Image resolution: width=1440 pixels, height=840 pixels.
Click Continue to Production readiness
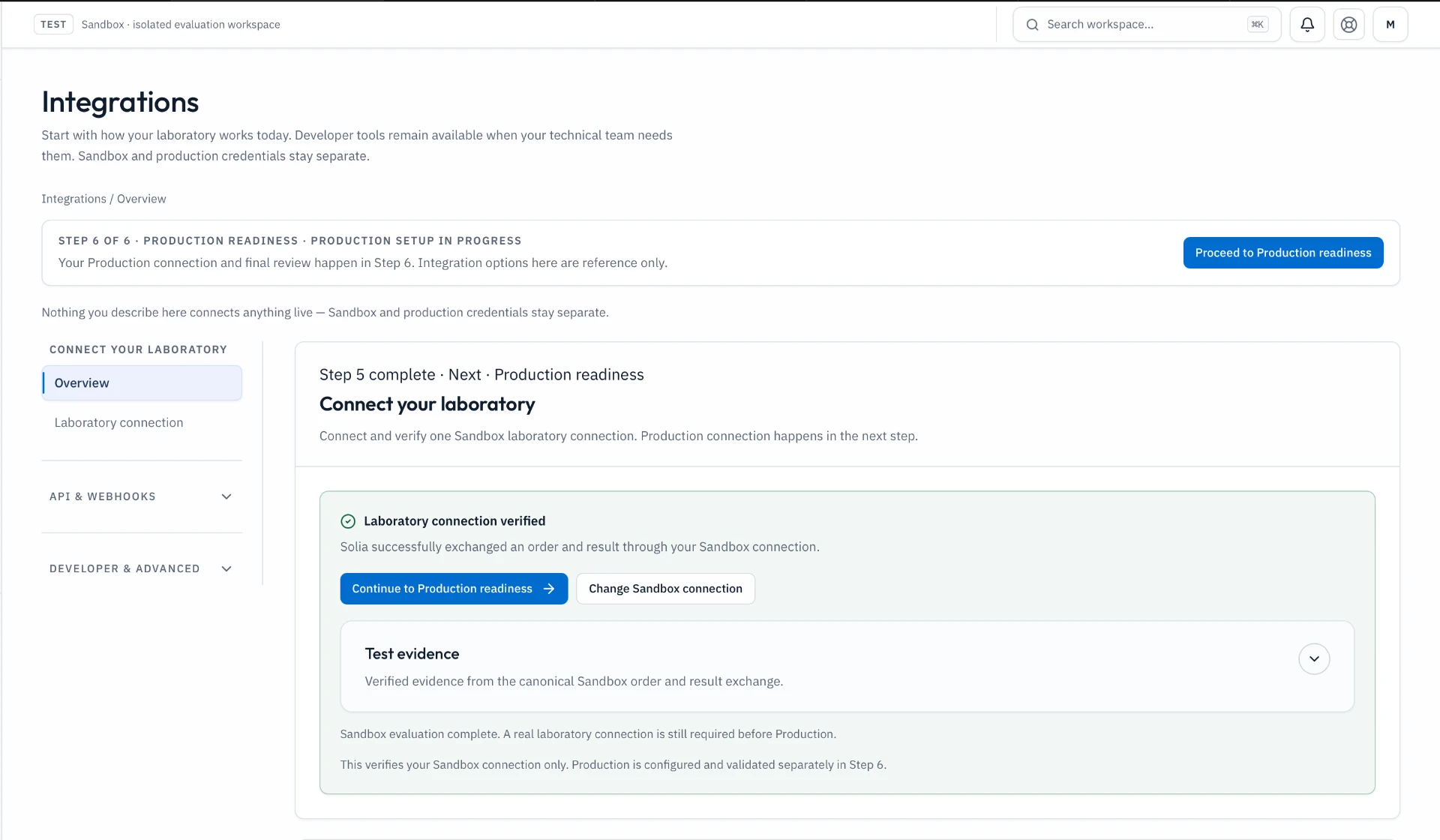point(454,589)
